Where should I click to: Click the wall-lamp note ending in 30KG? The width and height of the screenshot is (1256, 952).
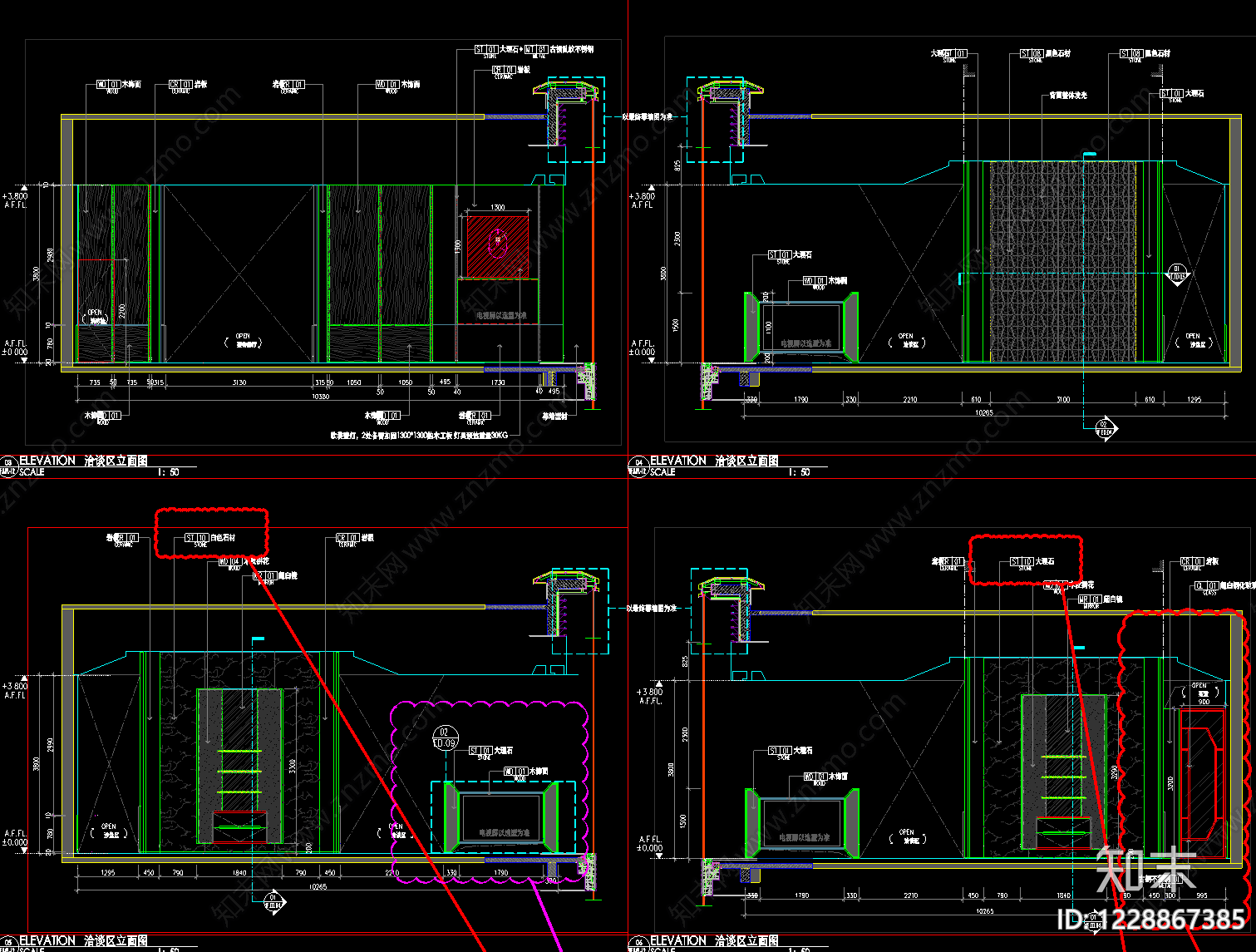pyautogui.click(x=419, y=435)
